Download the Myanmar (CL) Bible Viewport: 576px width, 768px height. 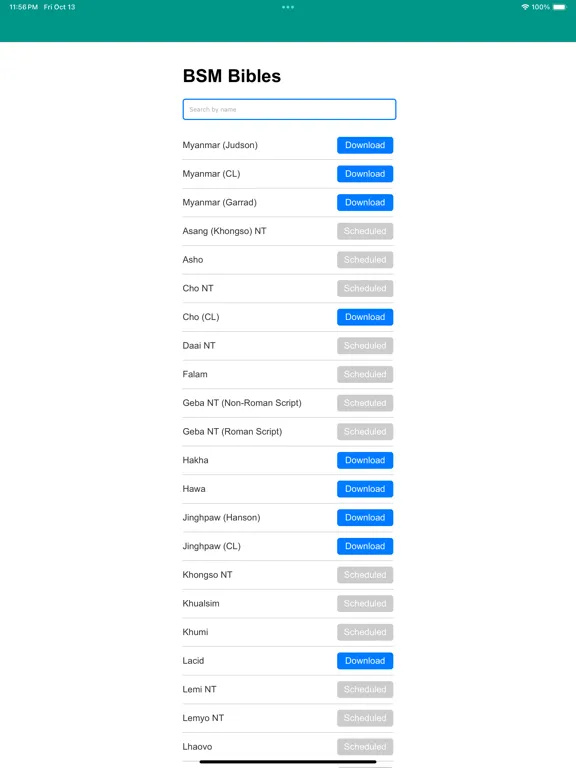pyautogui.click(x=365, y=174)
